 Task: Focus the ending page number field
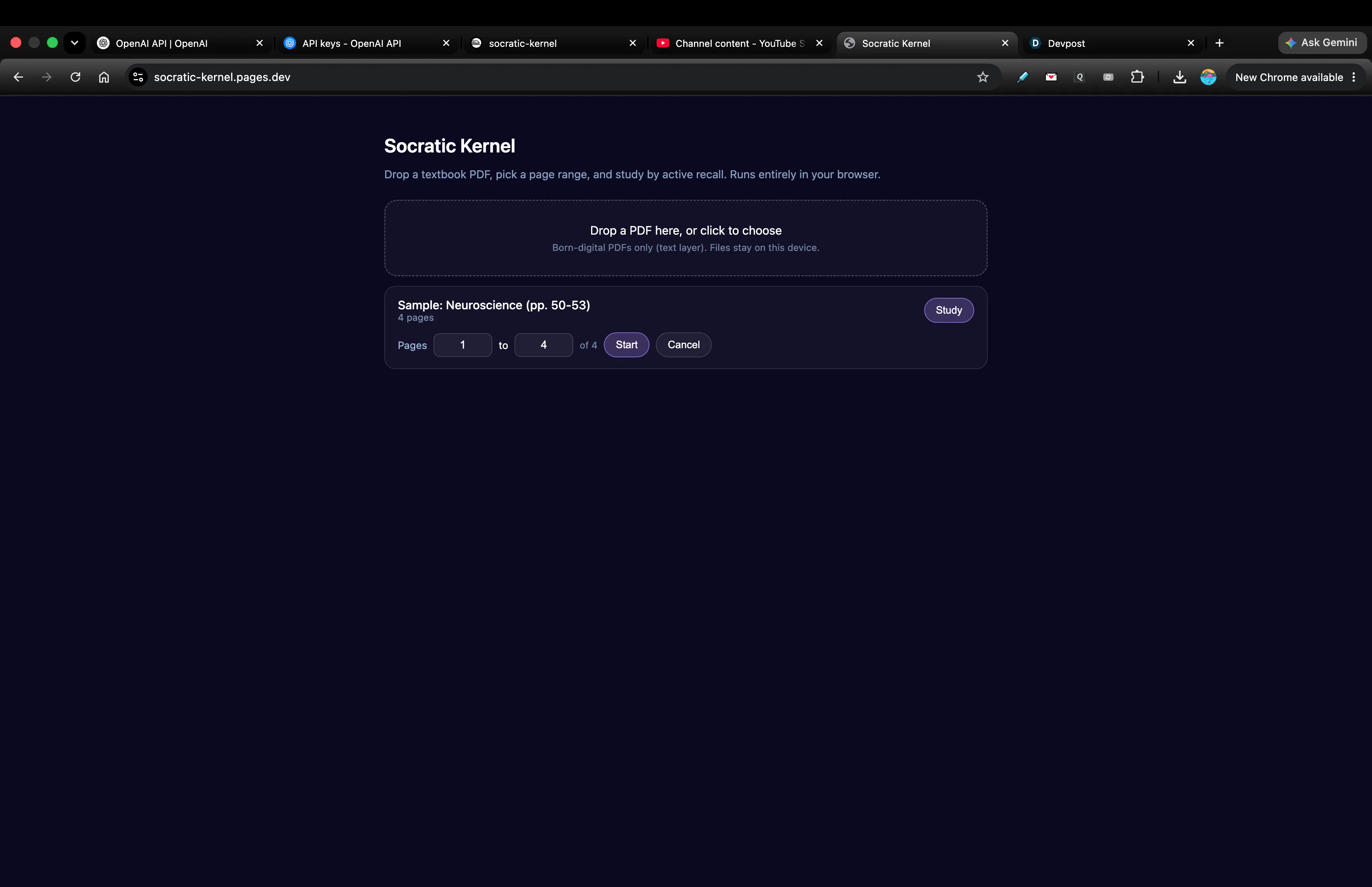click(543, 345)
